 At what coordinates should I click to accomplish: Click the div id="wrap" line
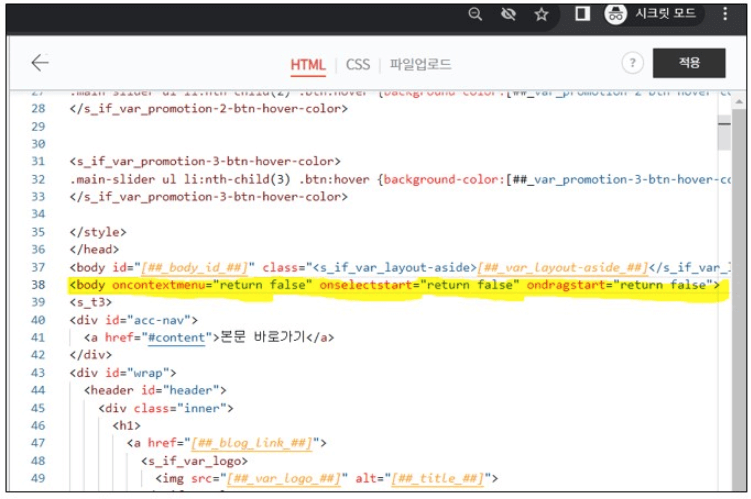[x=123, y=373]
